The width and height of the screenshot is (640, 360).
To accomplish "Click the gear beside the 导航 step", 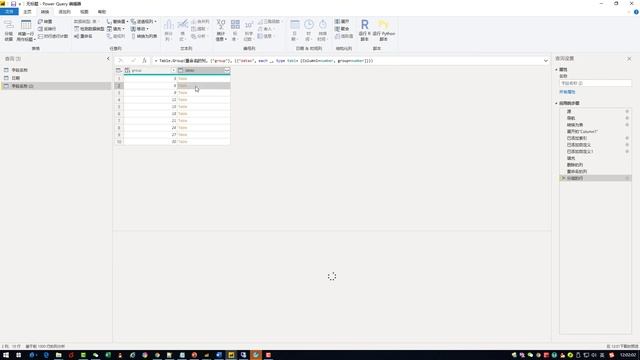I will [627, 118].
